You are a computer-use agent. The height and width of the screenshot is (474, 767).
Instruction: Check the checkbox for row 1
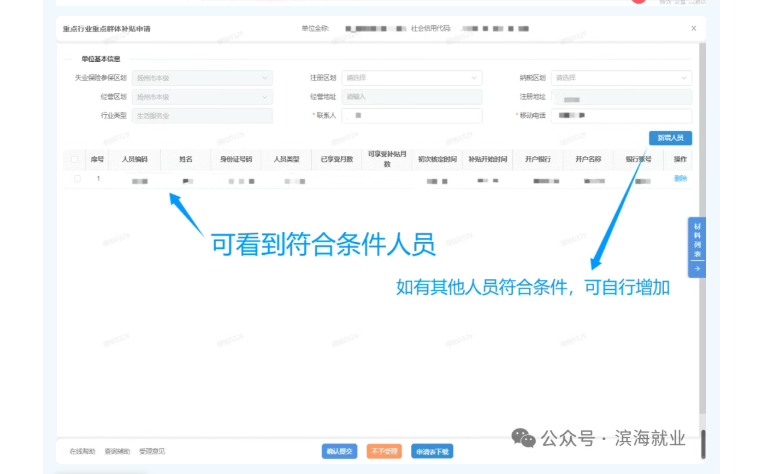[x=77, y=179]
